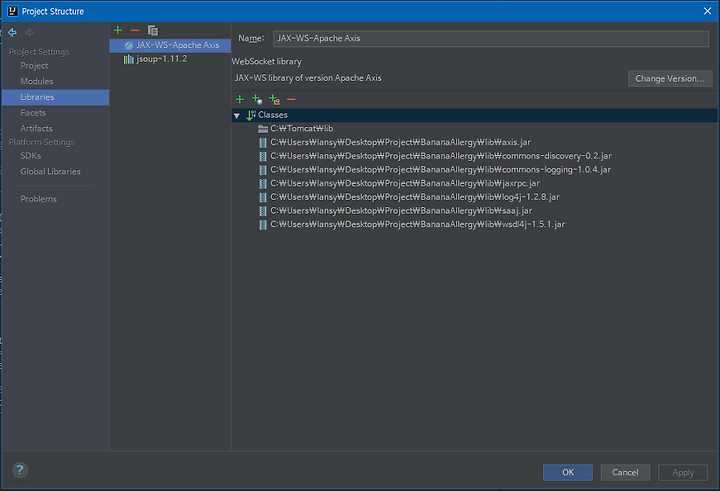
Task: Select the axis.jar path entry
Action: (x=400, y=142)
